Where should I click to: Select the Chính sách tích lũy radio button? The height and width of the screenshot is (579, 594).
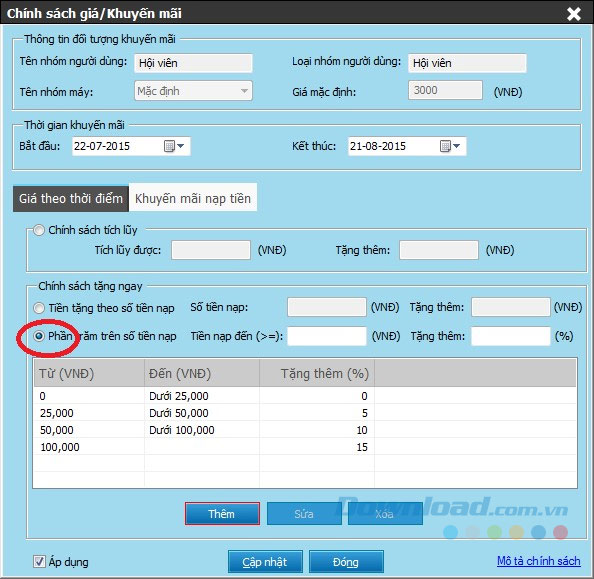[39, 230]
